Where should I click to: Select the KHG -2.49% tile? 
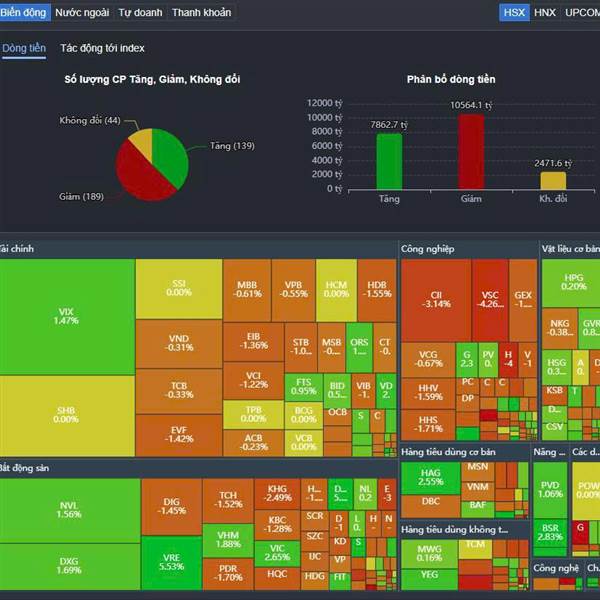[x=277, y=494]
